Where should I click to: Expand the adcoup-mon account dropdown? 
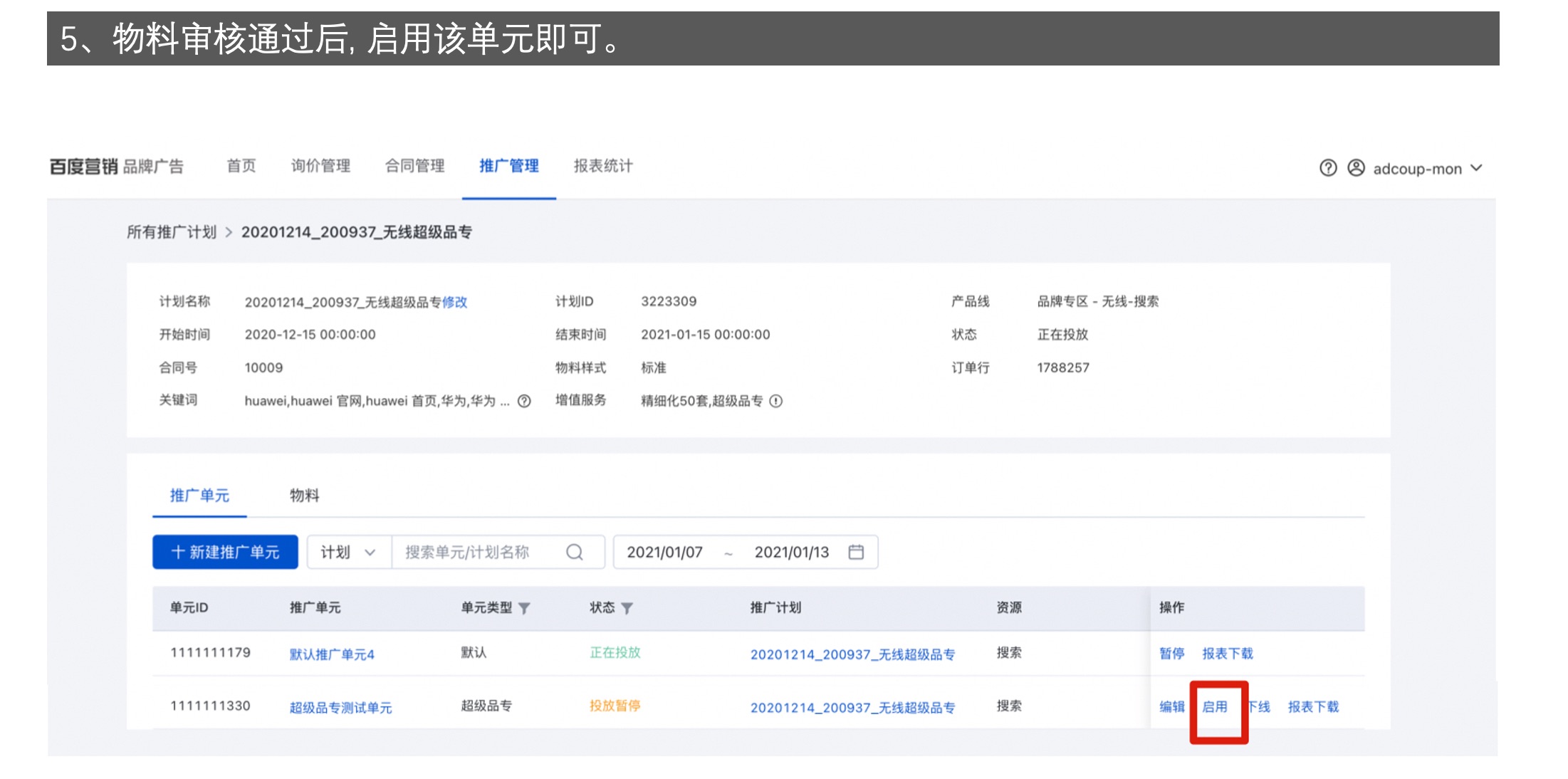(1476, 168)
